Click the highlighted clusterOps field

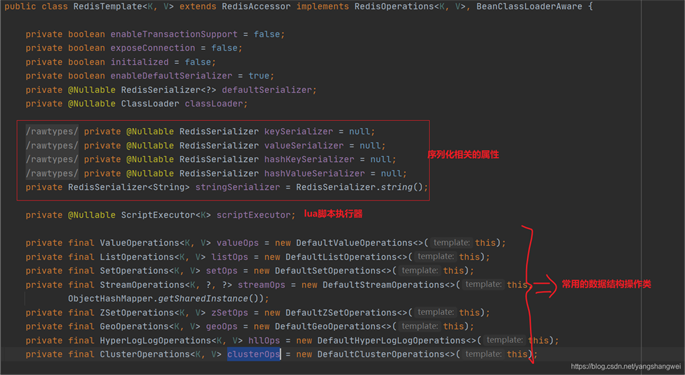pyautogui.click(x=253, y=354)
